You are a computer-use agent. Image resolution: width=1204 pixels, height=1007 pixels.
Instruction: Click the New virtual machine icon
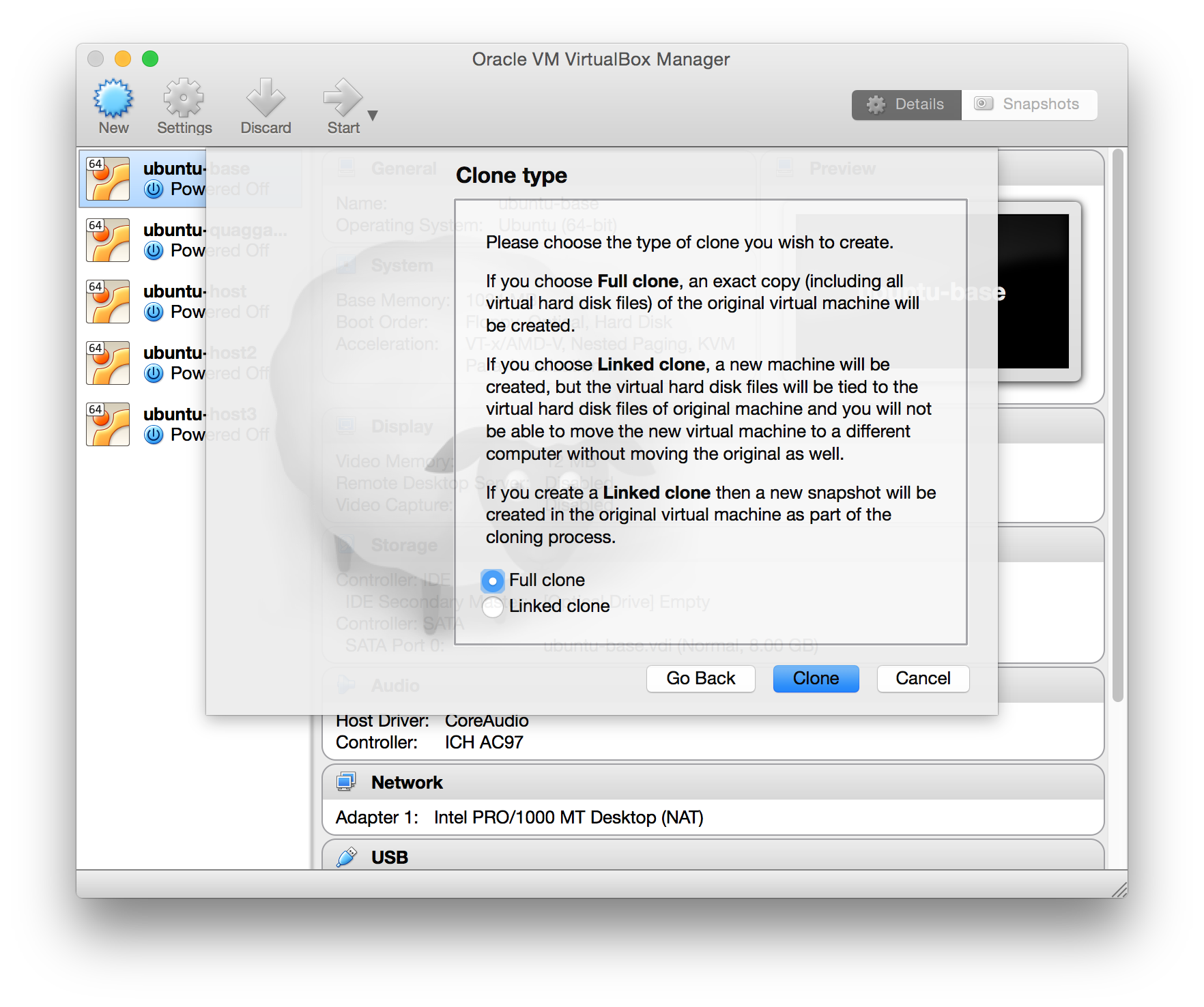tap(113, 99)
